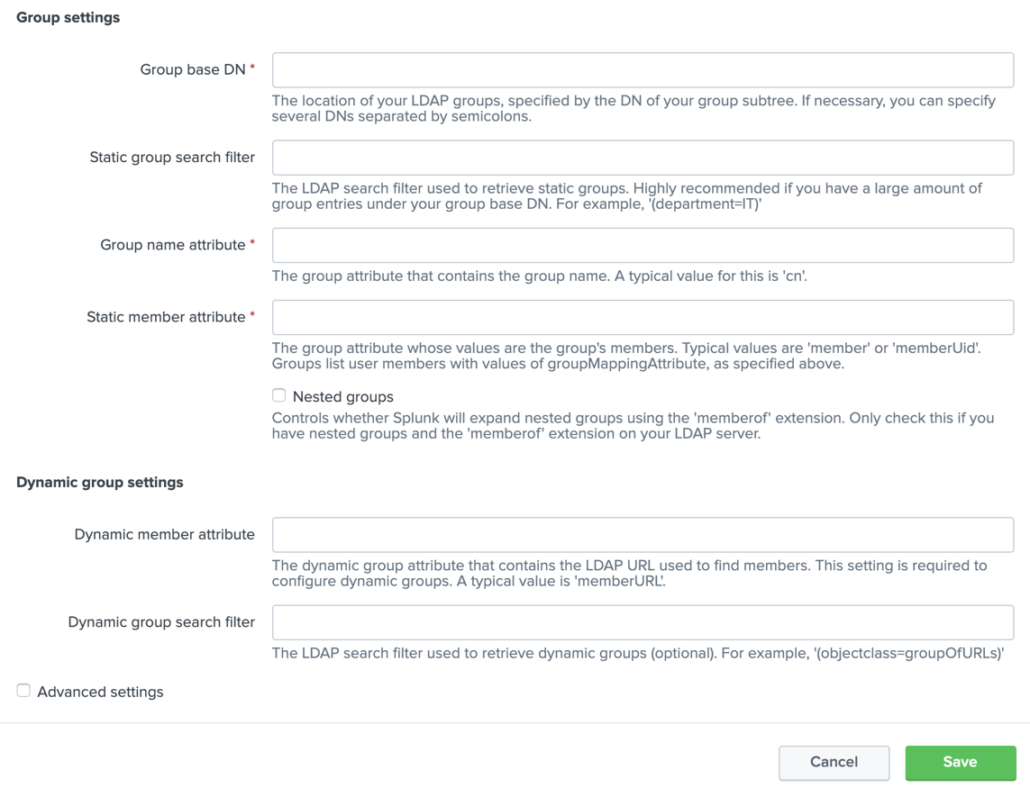This screenshot has height=788, width=1030.
Task: Select the Static member attribute text box
Action: click(643, 317)
